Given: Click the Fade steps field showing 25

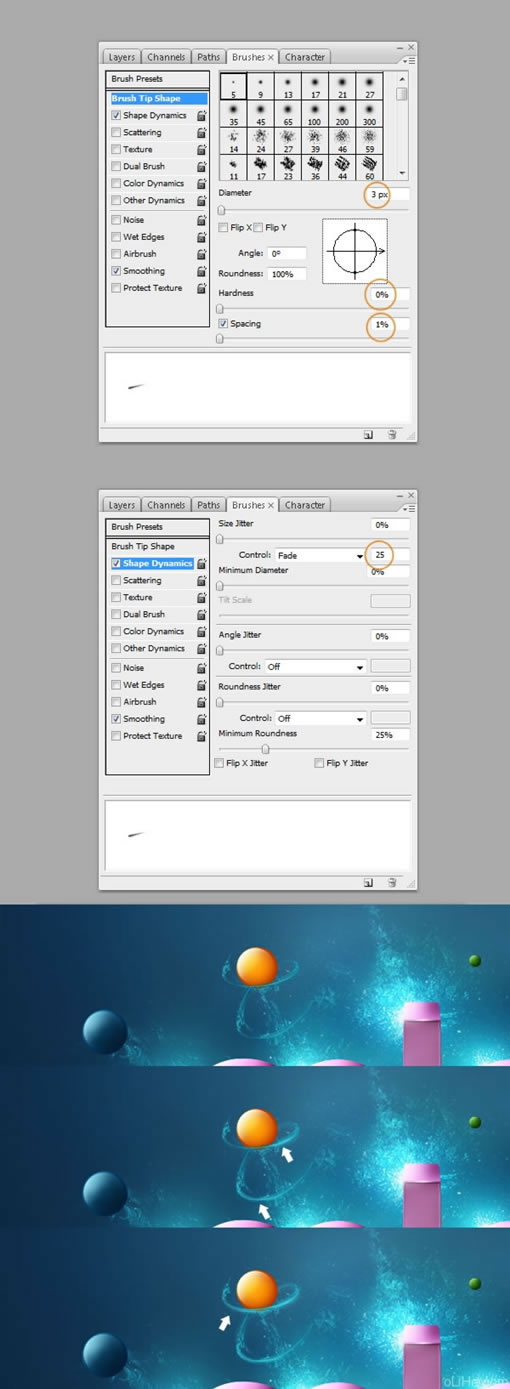Looking at the screenshot, I should click(380, 555).
